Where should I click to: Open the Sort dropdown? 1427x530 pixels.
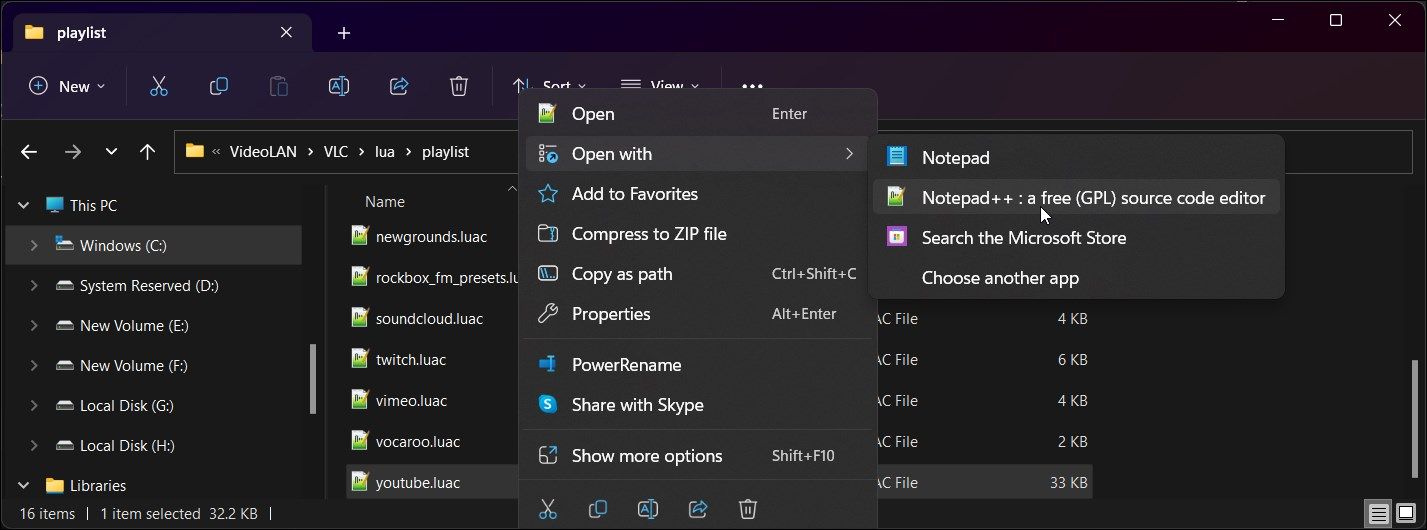(x=550, y=86)
